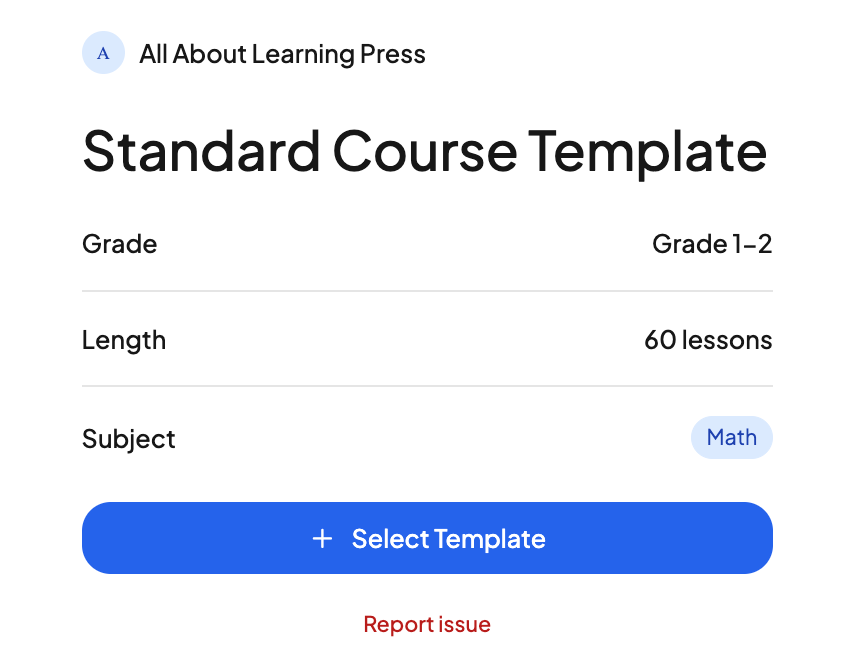852x663 pixels.
Task: Click the word "Course" in the title
Action: tap(424, 151)
